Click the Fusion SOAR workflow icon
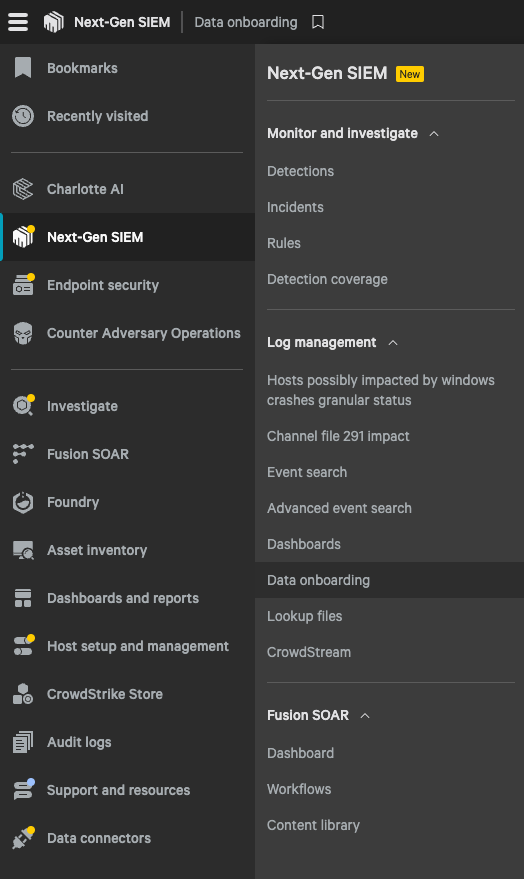This screenshot has height=879, width=524. tap(23, 454)
